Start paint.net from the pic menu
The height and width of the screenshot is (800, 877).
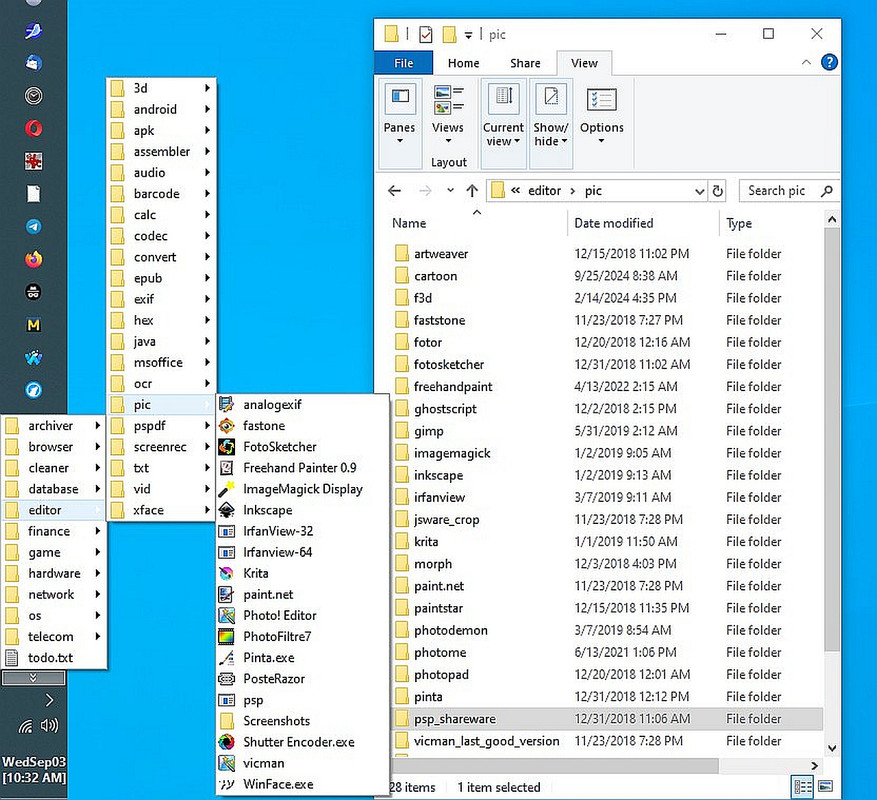click(x=303, y=594)
